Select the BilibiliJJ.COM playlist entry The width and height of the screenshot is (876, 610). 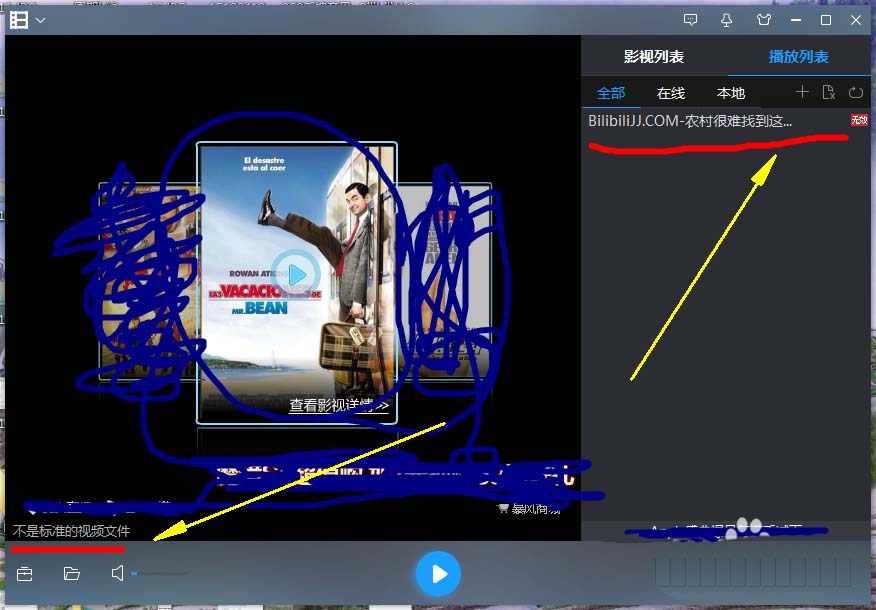click(727, 121)
